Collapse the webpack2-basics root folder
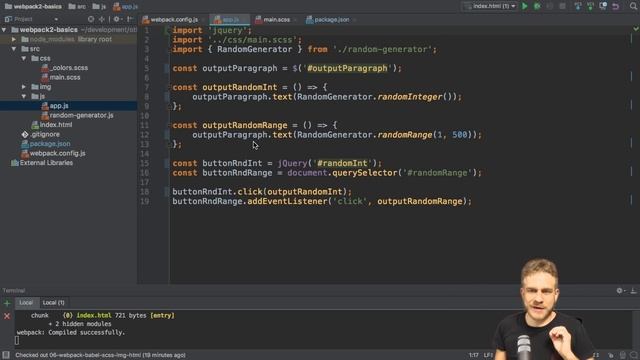Screen dimensions: 640x360 4,30
